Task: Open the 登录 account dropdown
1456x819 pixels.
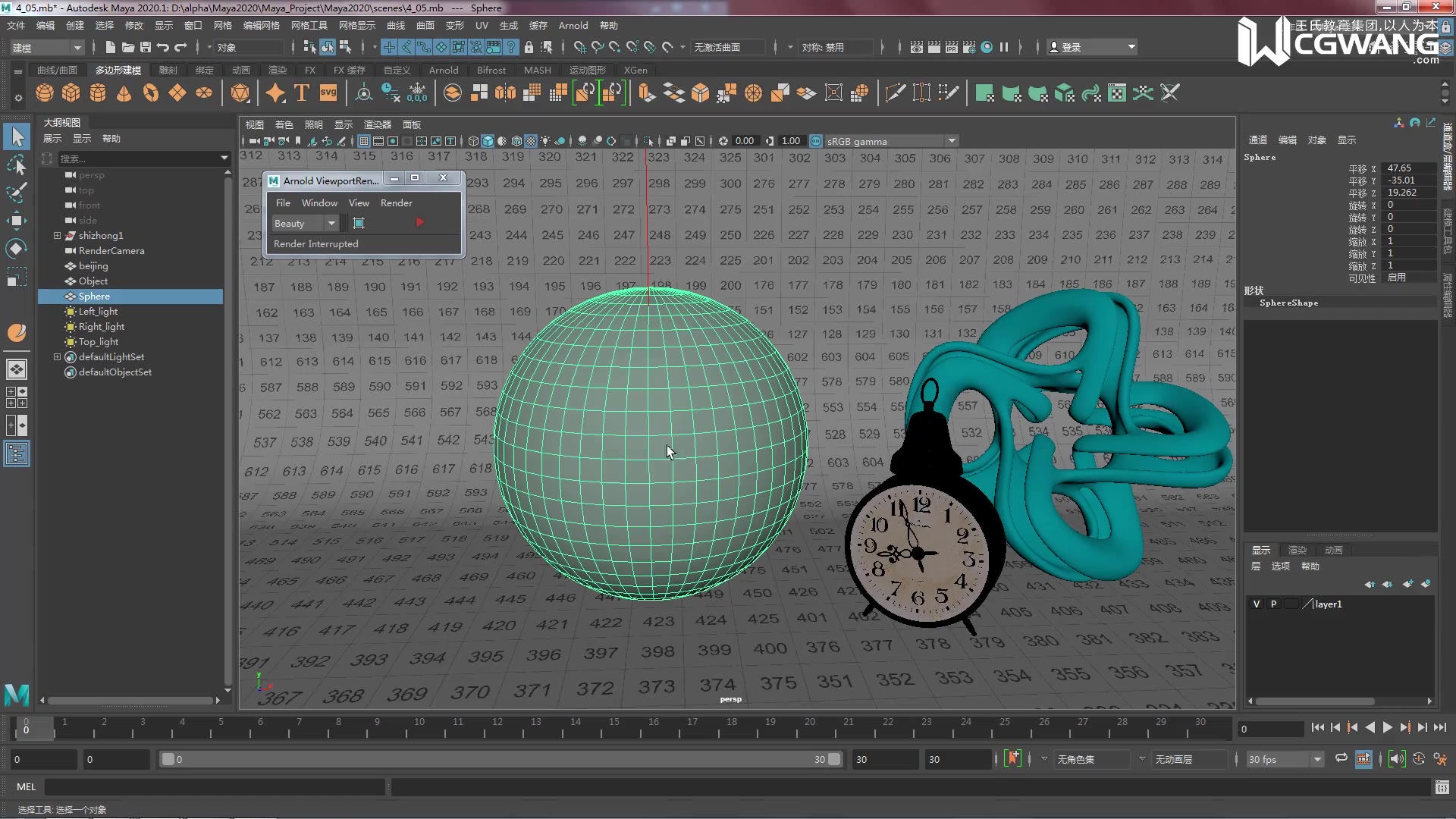Action: point(1092,47)
